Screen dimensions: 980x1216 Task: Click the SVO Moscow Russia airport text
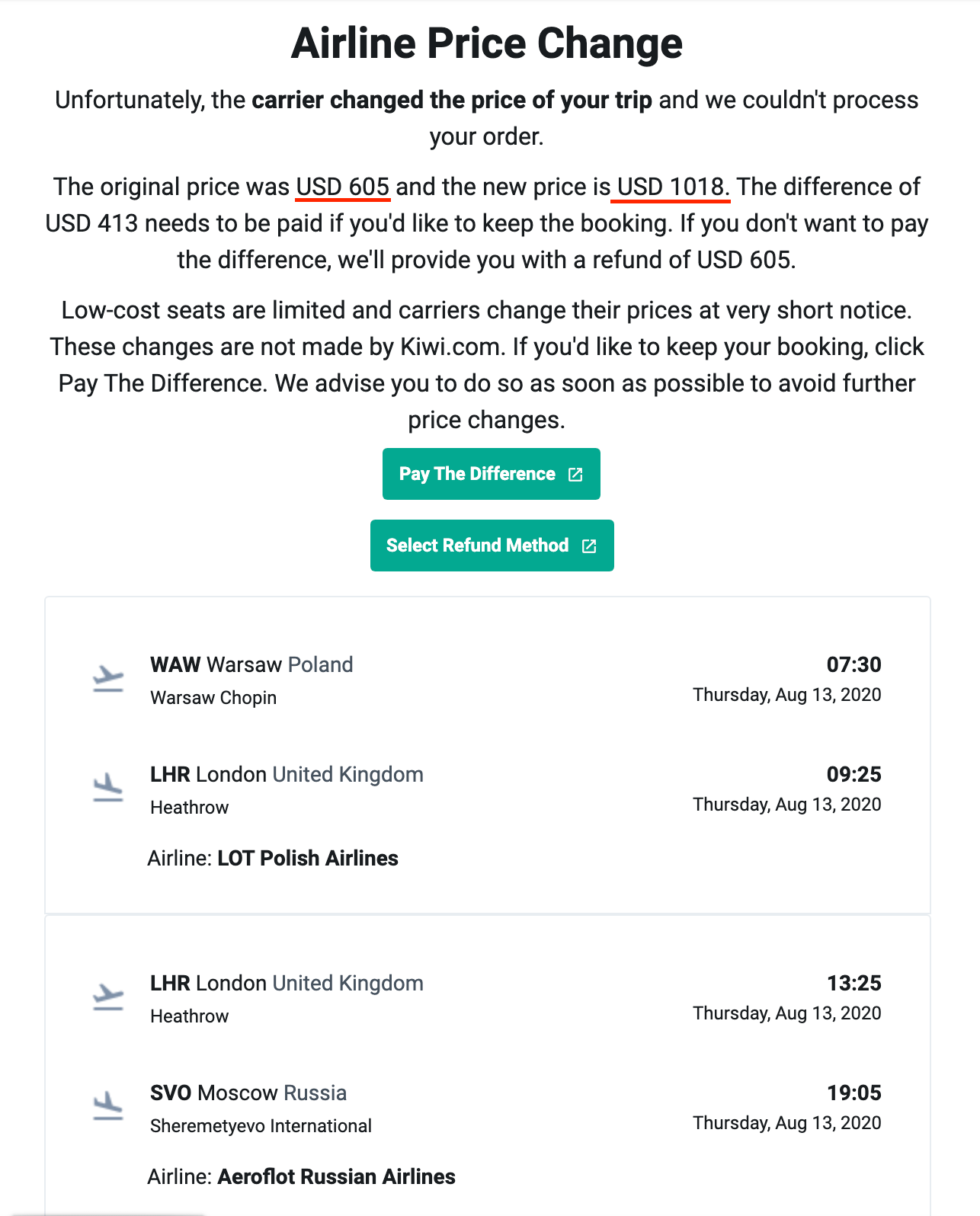coord(248,1093)
